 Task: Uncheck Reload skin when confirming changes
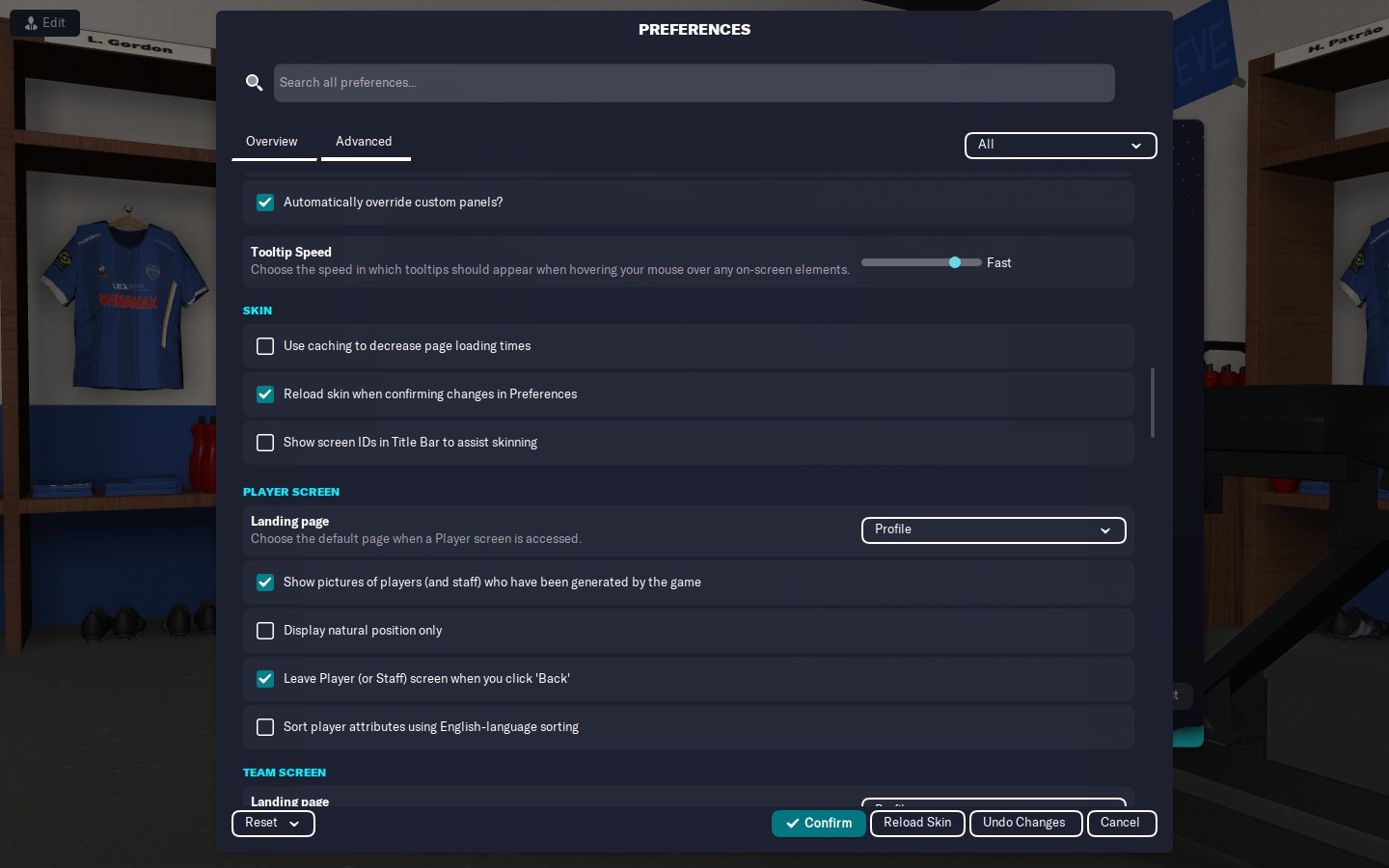tap(265, 394)
